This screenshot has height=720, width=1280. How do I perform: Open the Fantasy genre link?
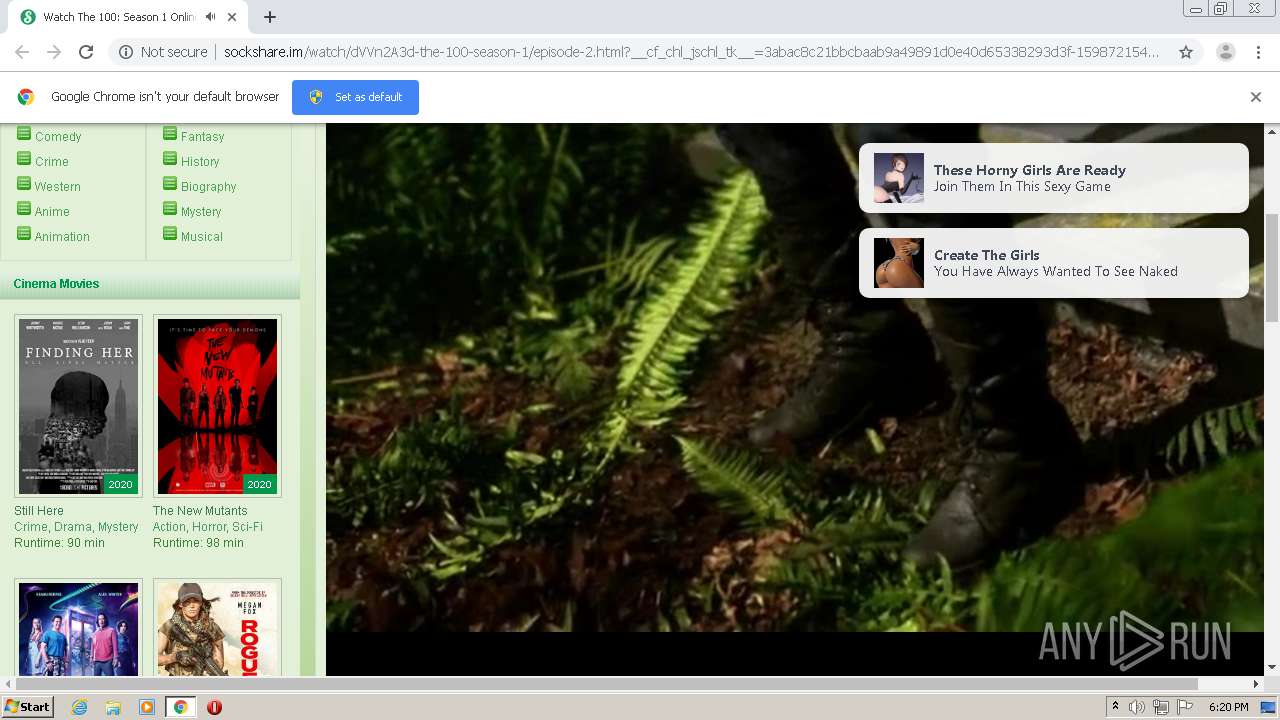[x=202, y=137]
